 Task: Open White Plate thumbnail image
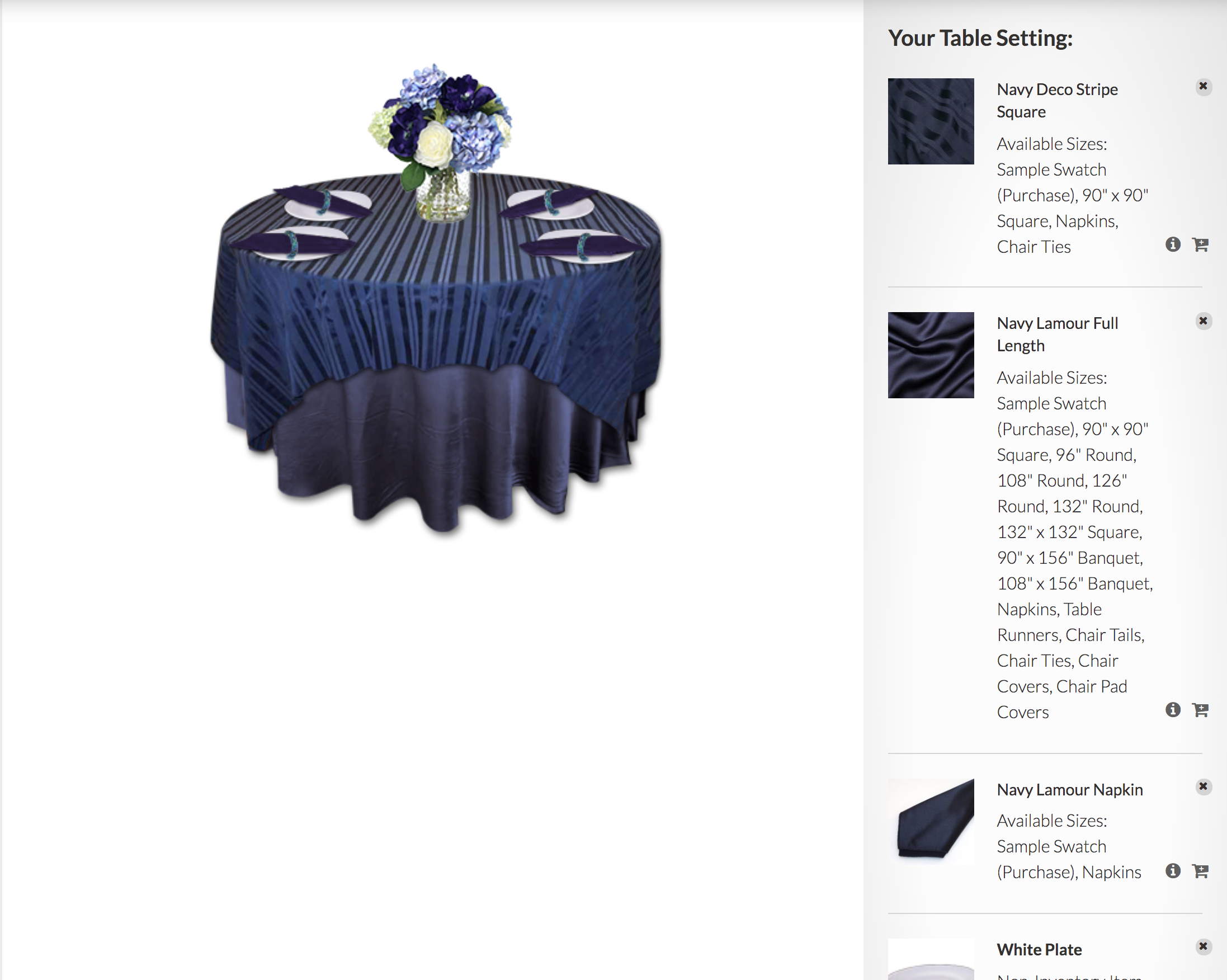pos(931,959)
